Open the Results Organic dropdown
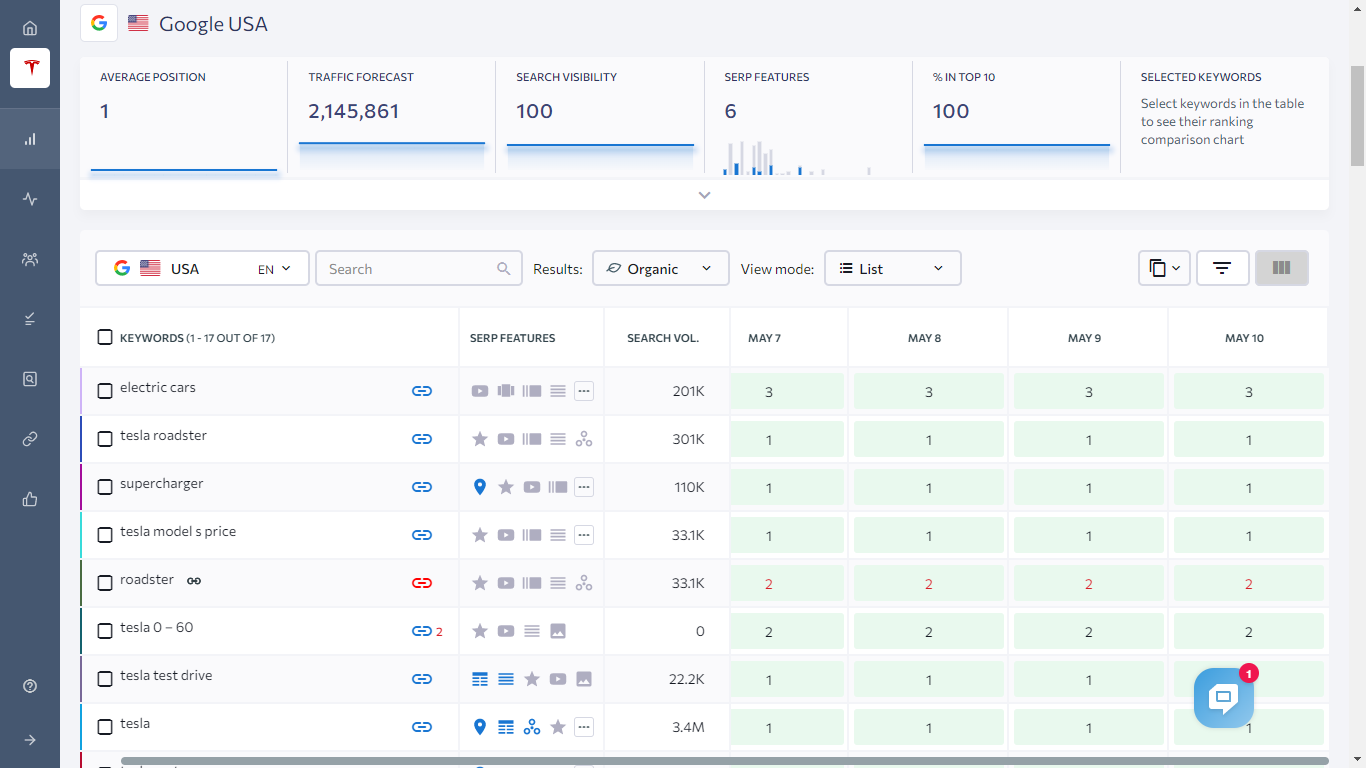Viewport: 1366px width, 768px height. coord(660,268)
